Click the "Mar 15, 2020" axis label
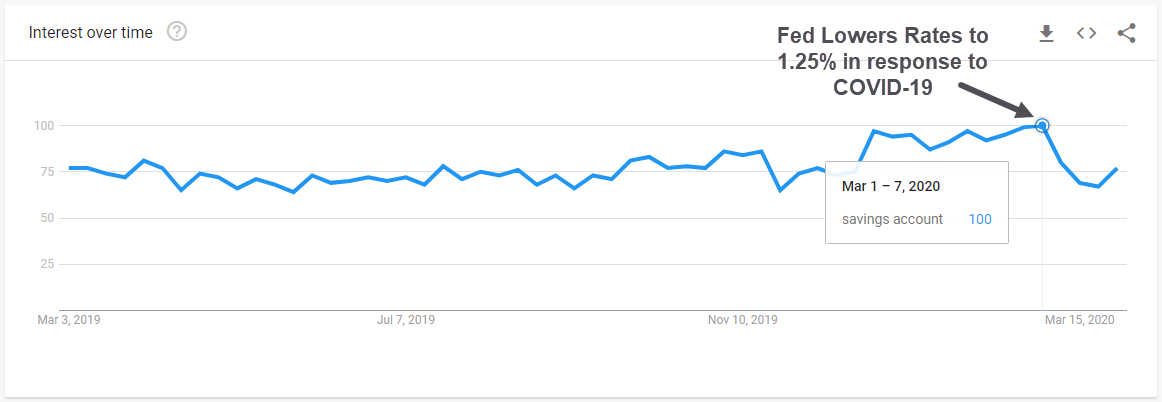1162x402 pixels. (x=1079, y=320)
